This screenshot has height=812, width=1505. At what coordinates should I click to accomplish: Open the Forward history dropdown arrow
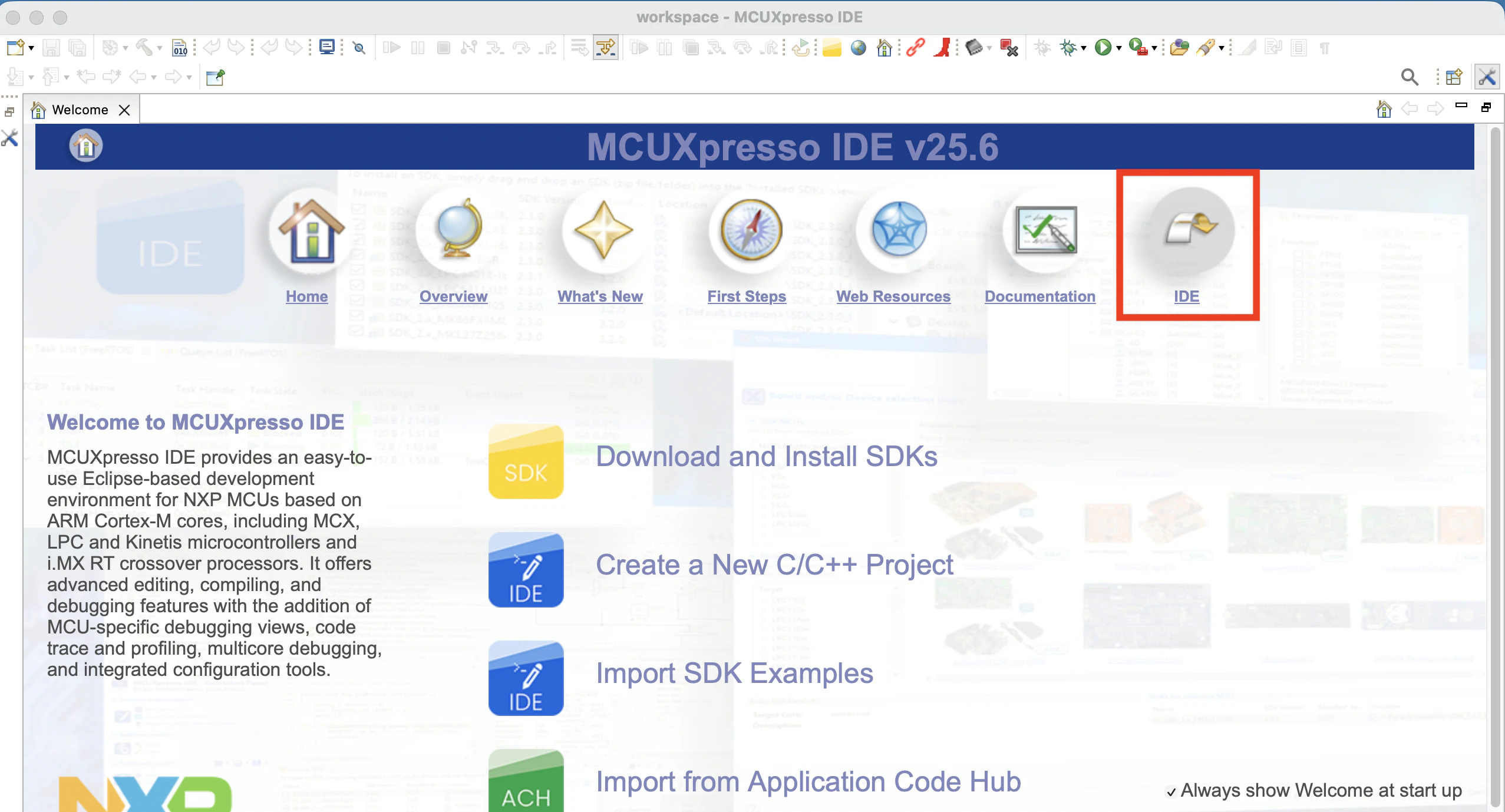pos(189,77)
